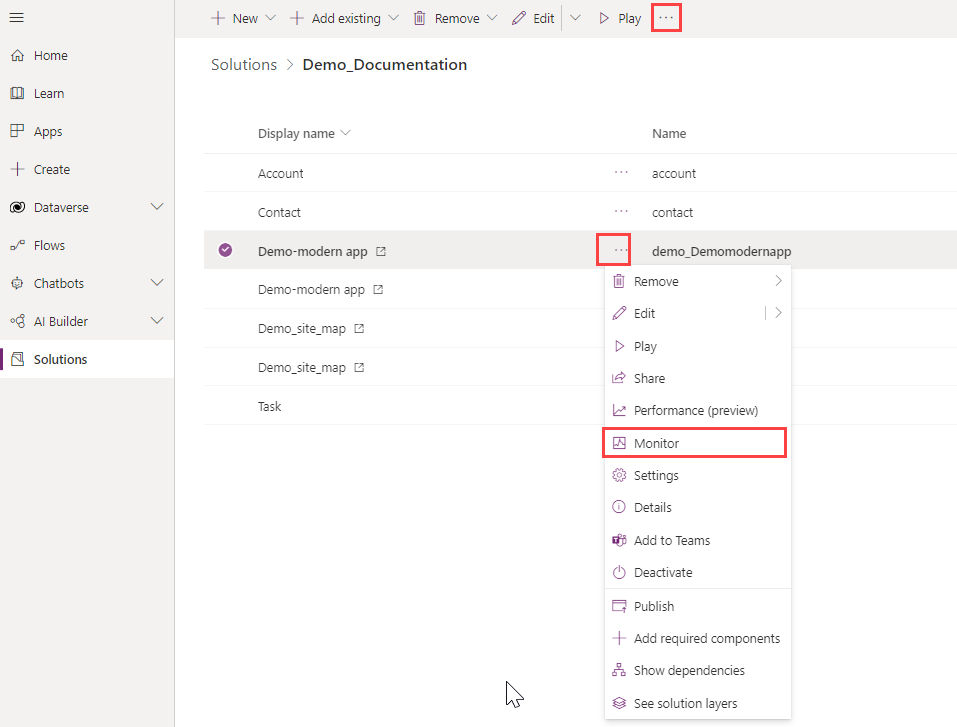Click the Name column header
The image size is (957, 727).
tap(669, 133)
